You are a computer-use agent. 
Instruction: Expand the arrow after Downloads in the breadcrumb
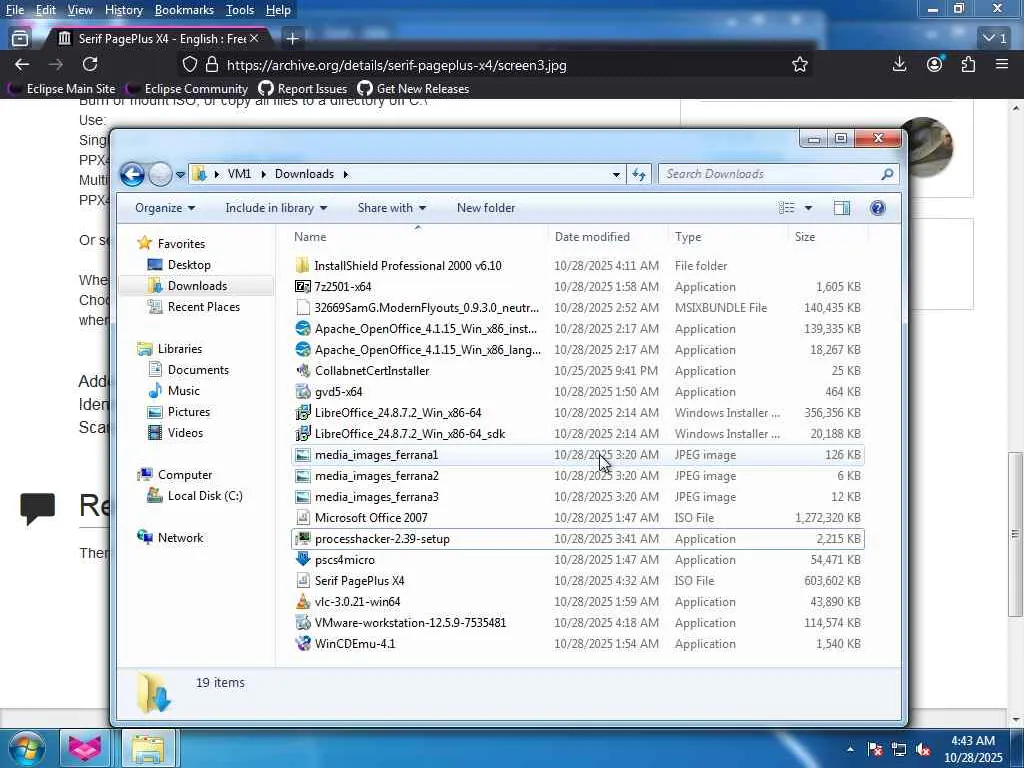click(345, 174)
